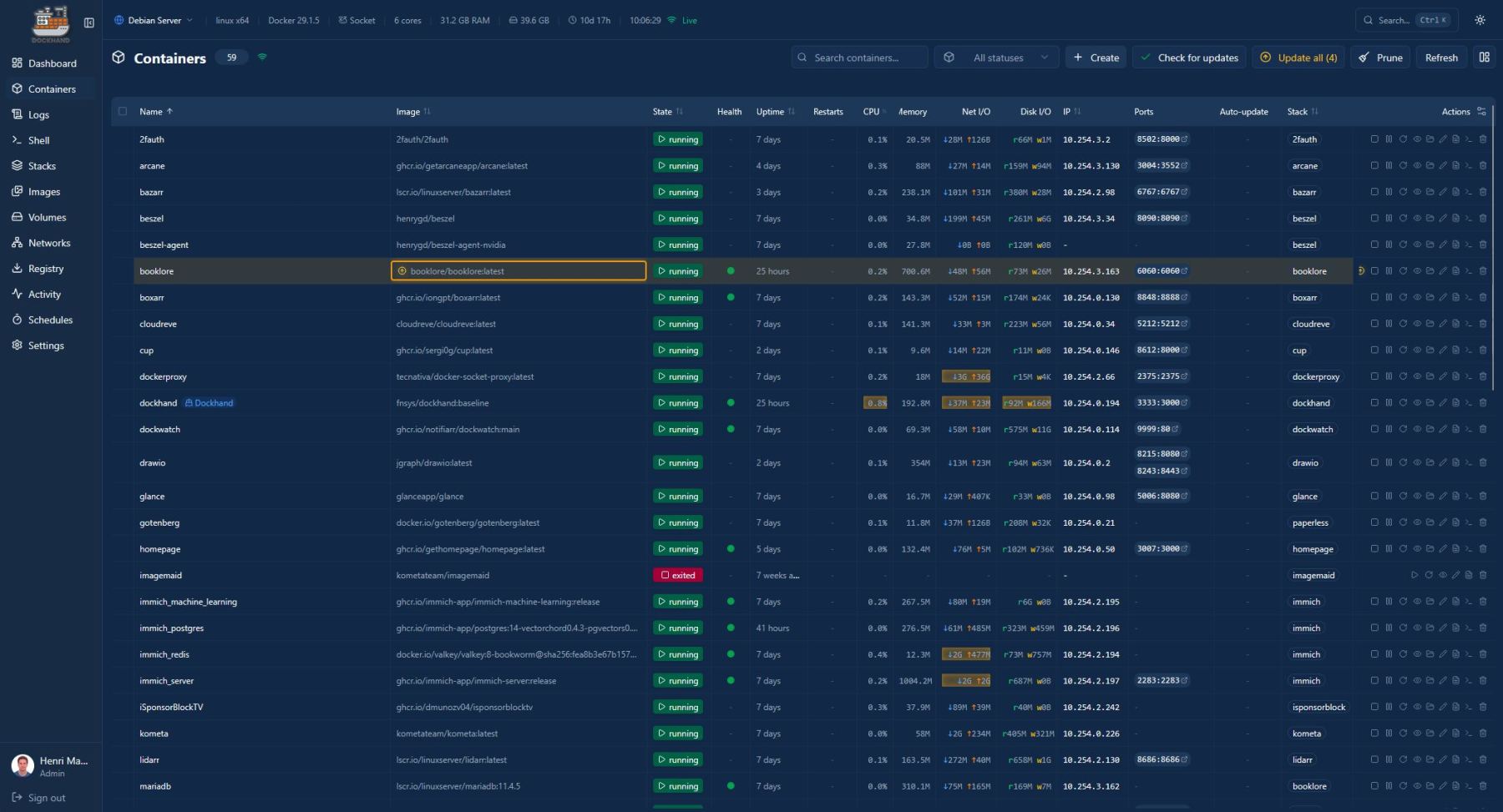1503x812 pixels.
Task: Open the Volumes sidebar page
Action: [x=47, y=217]
